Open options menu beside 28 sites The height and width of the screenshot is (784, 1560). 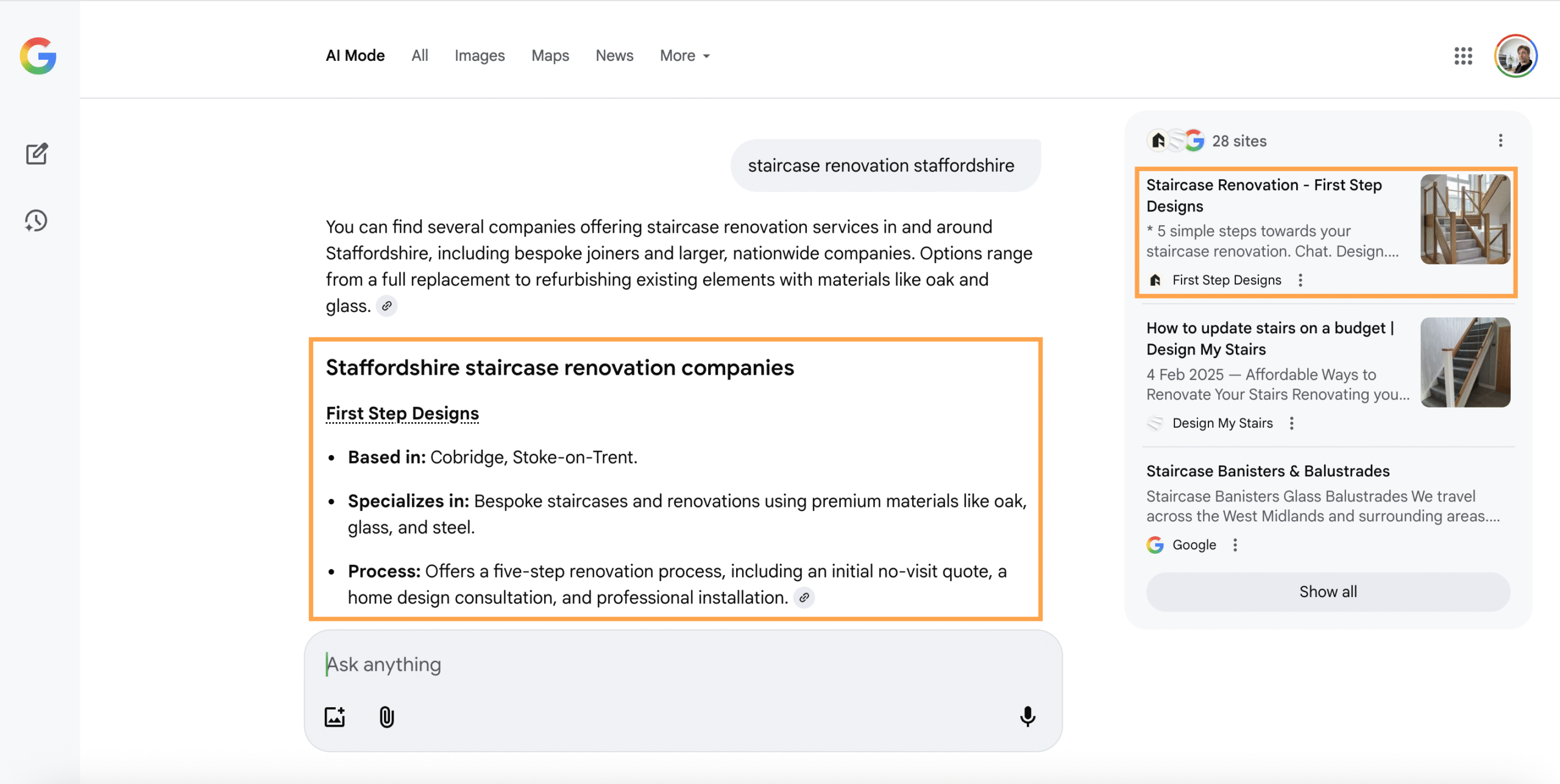point(1500,141)
